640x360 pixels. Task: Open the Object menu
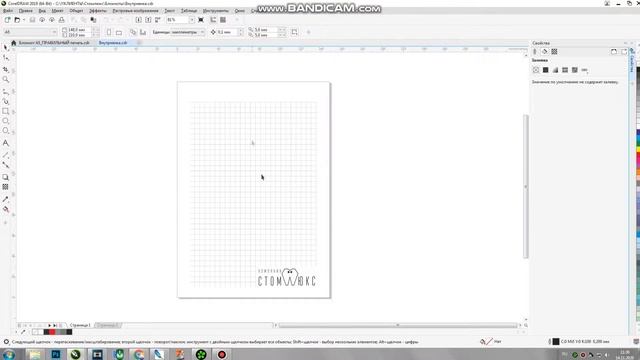[x=76, y=11]
